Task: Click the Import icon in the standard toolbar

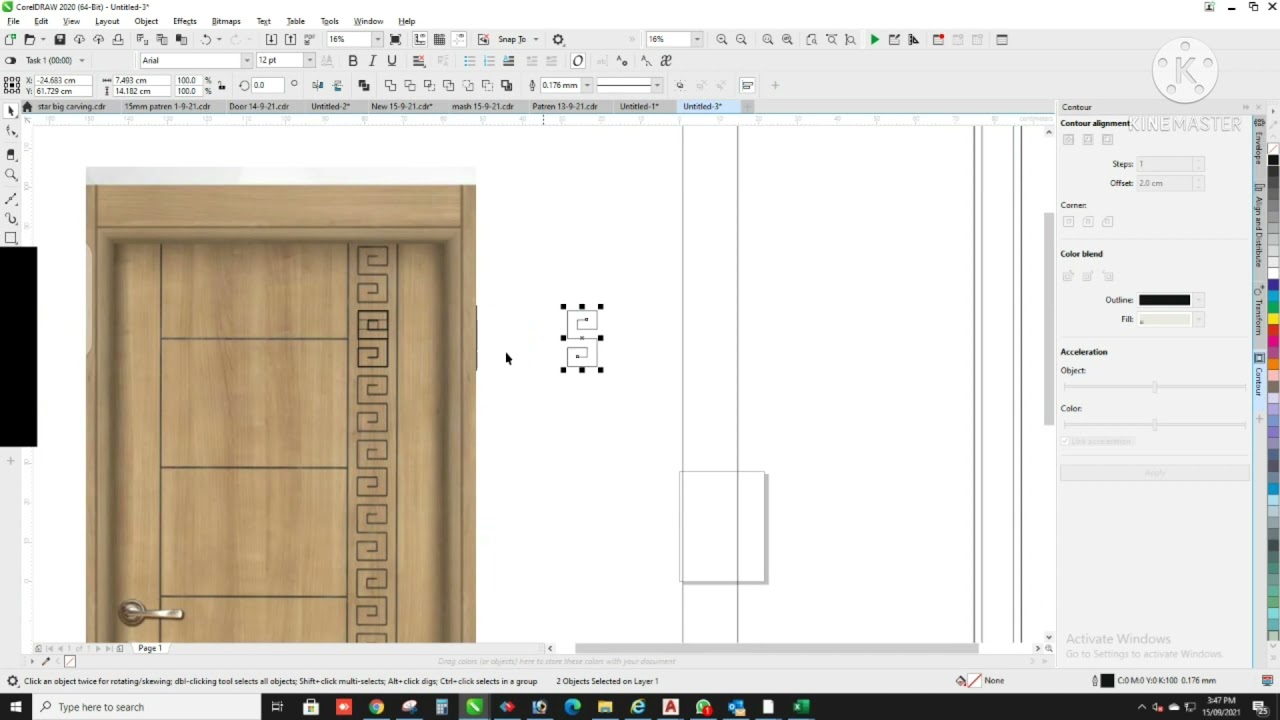Action: click(271, 40)
